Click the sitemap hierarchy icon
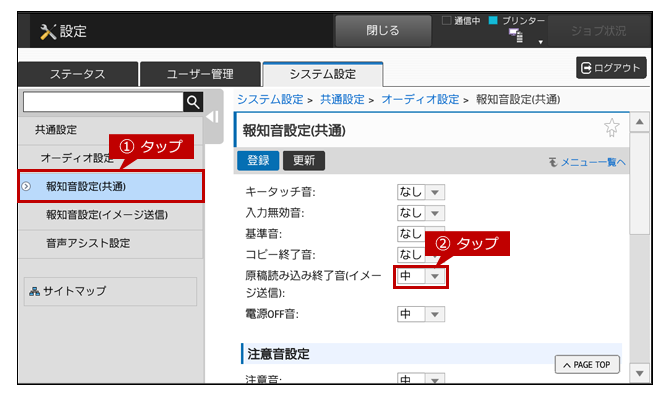Screen dimensions: 670x396 point(34,291)
